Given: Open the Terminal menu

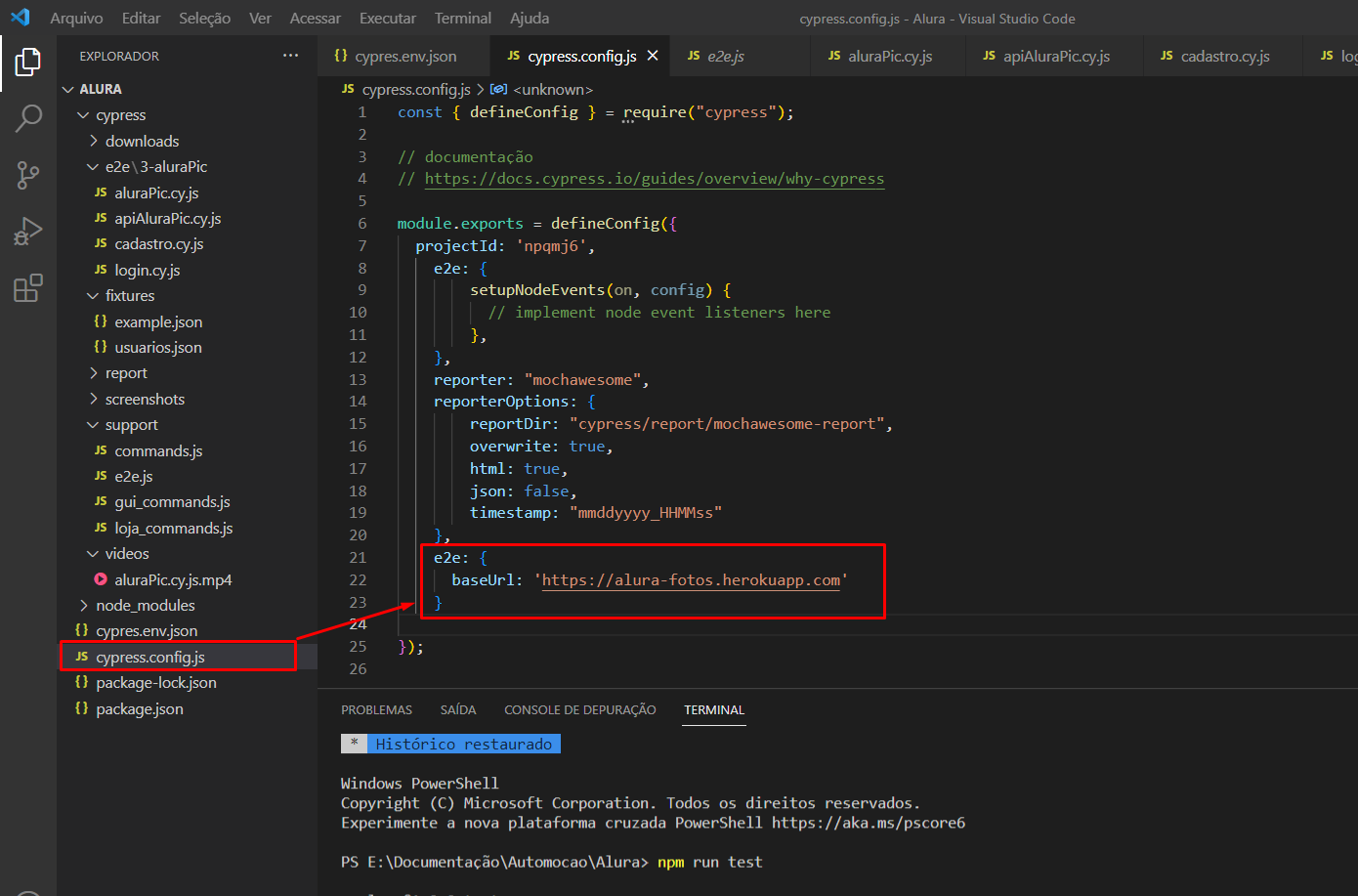Looking at the screenshot, I should 463,18.
